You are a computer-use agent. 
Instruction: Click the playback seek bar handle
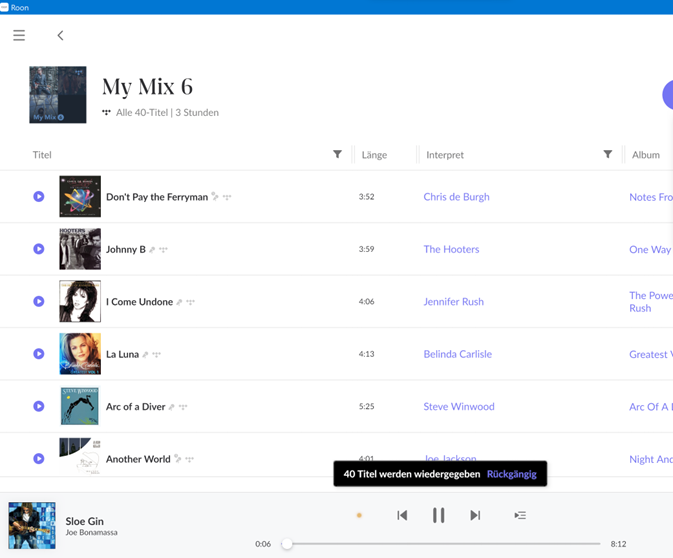287,544
